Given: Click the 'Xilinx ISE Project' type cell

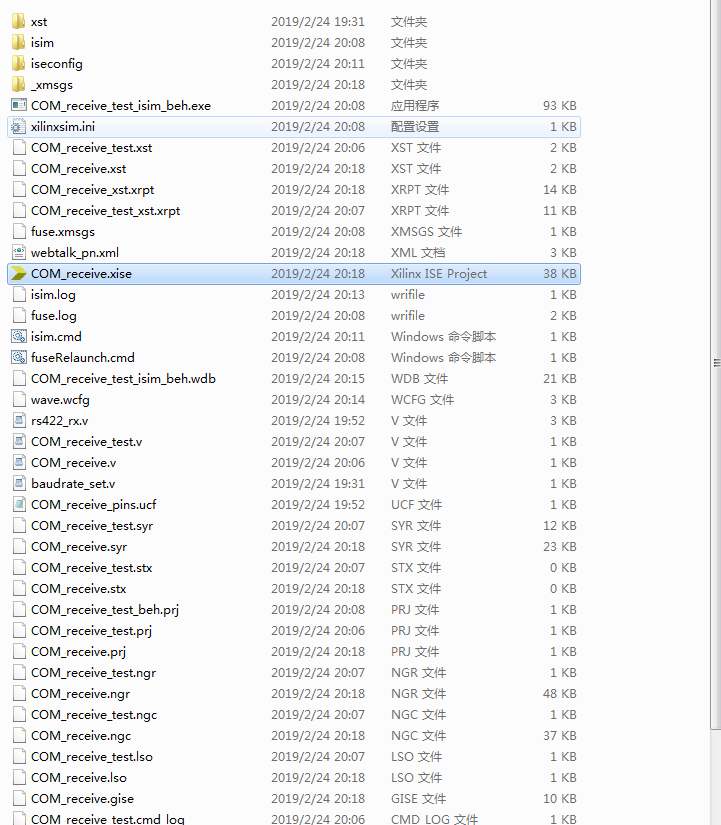Looking at the screenshot, I should click(439, 274).
